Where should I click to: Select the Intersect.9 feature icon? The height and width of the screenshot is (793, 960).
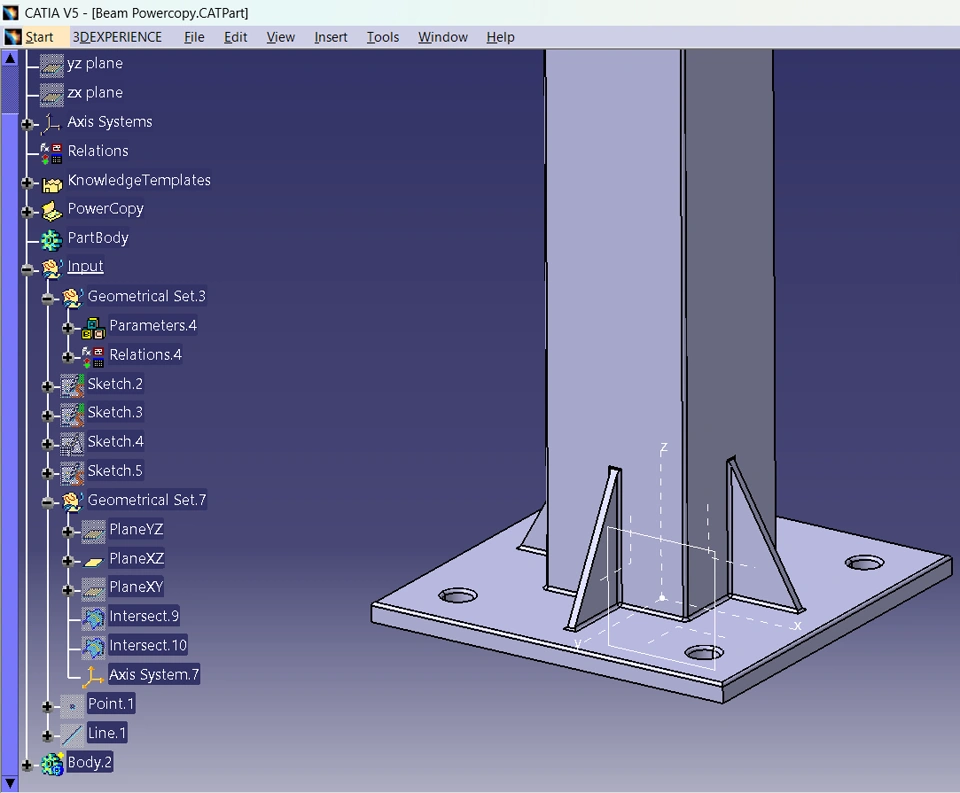point(94,617)
